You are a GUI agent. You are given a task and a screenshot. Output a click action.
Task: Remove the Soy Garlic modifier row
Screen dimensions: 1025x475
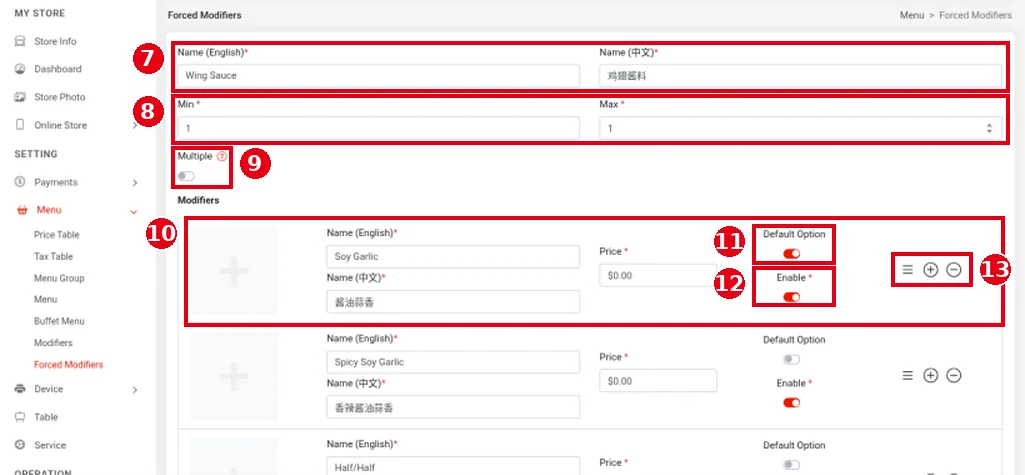(954, 269)
